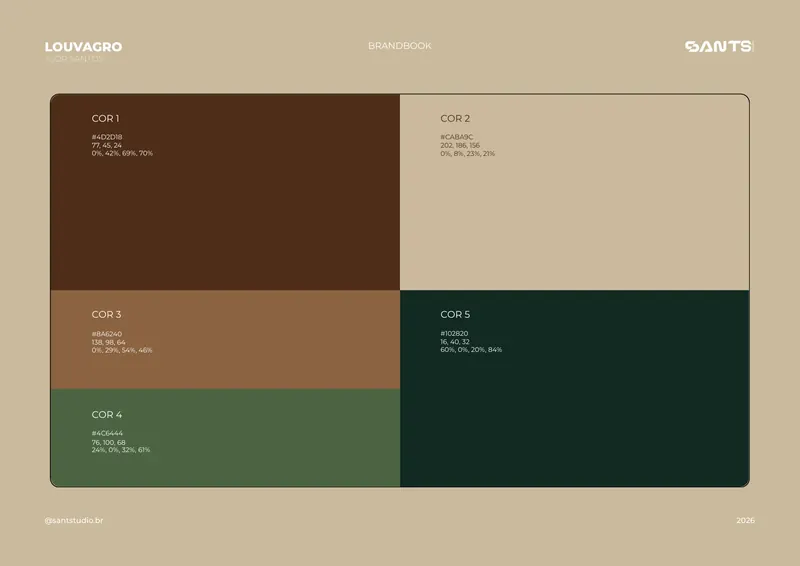Select the COR 4 heading
This screenshot has height=566, width=800.
pyautogui.click(x=107, y=414)
